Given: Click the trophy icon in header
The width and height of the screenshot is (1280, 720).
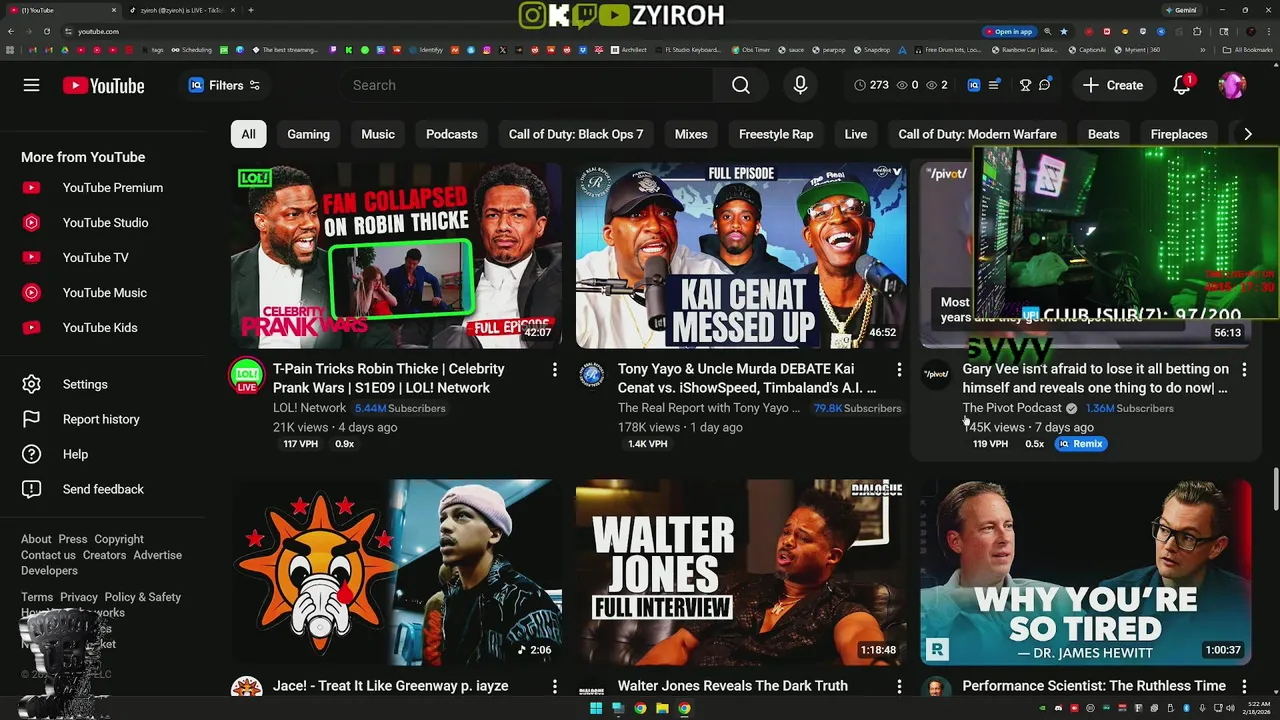Looking at the screenshot, I should (1025, 85).
